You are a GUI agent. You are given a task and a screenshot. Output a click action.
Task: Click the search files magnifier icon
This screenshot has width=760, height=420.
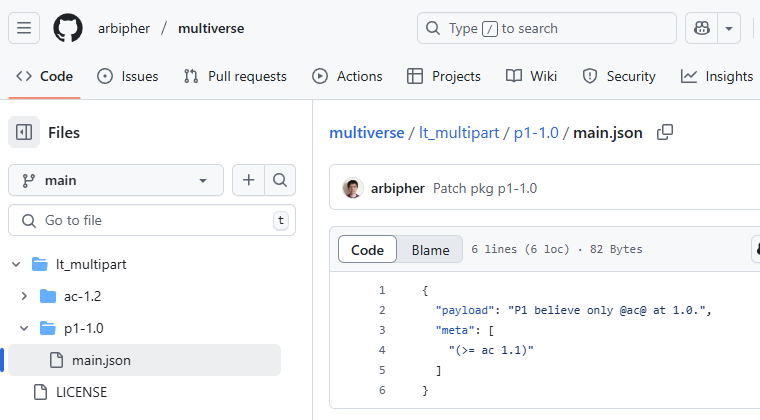point(280,180)
